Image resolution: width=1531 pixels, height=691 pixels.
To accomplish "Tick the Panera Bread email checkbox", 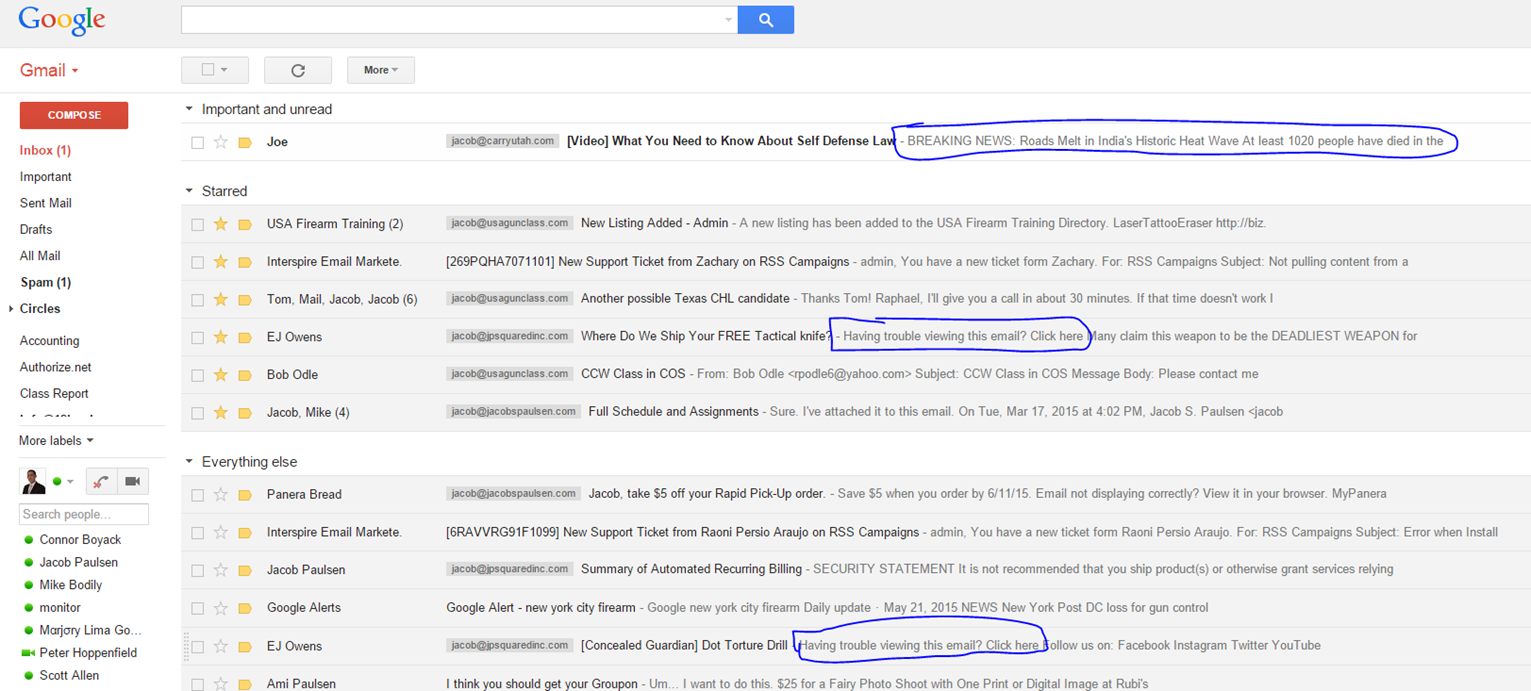I will tap(197, 495).
